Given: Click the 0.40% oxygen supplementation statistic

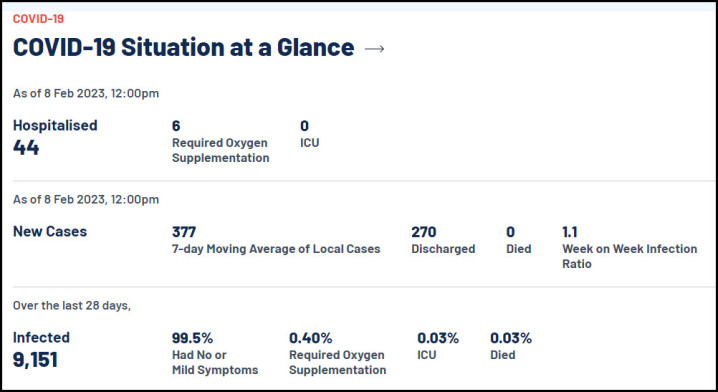Looking at the screenshot, I should point(310,338).
